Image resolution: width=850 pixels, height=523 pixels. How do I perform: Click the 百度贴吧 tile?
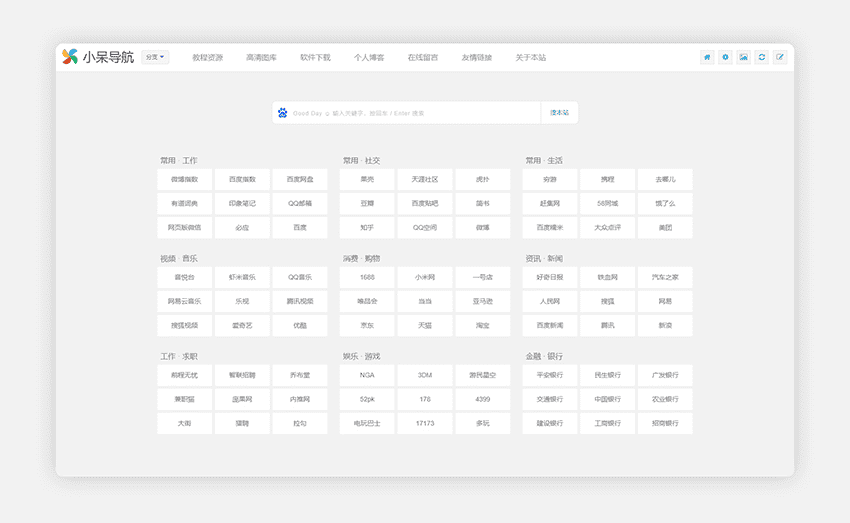pyautogui.click(x=425, y=204)
